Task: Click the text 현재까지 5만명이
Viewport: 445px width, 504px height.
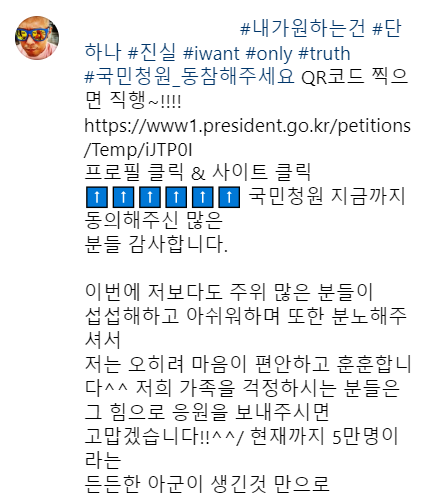Action: pyautogui.click(x=324, y=436)
